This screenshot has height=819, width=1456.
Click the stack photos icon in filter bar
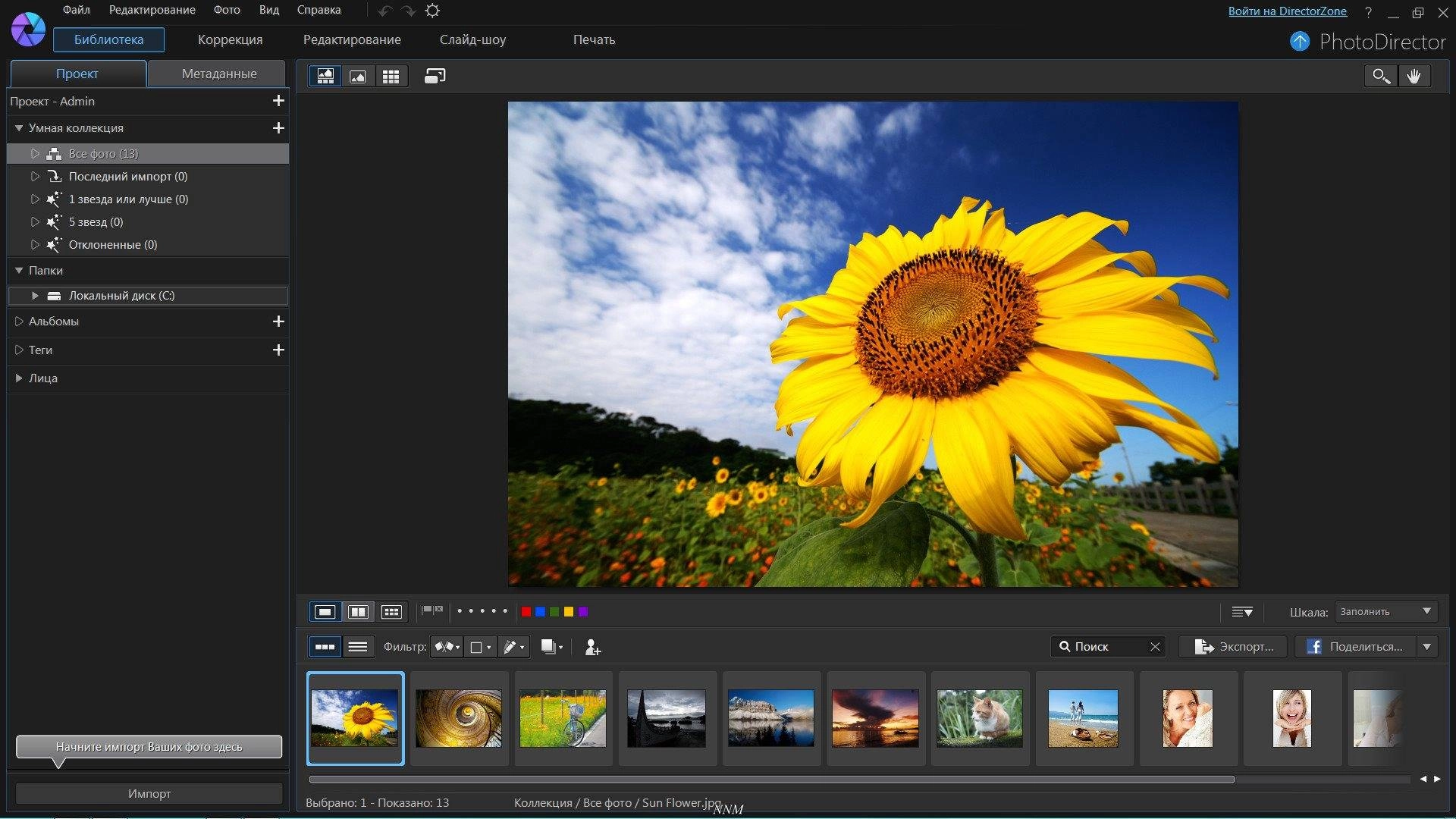[551, 647]
